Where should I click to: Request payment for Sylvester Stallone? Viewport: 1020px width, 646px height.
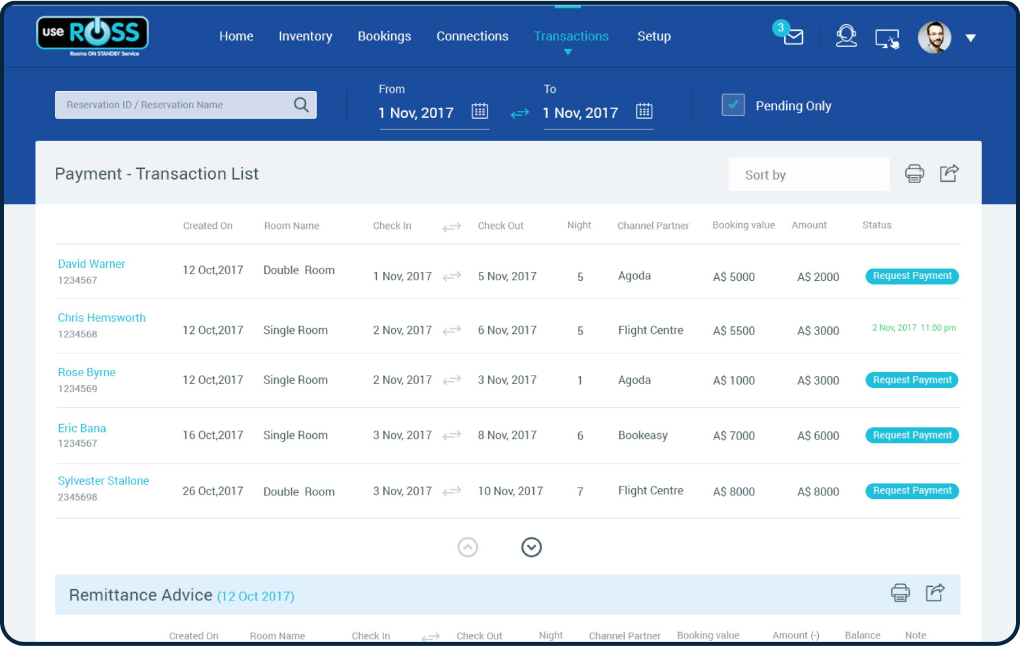point(912,491)
